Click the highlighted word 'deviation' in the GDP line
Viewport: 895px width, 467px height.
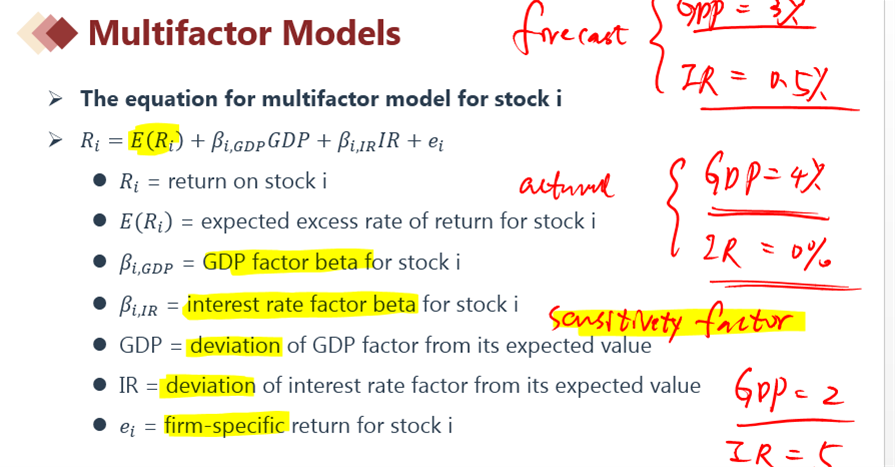235,346
